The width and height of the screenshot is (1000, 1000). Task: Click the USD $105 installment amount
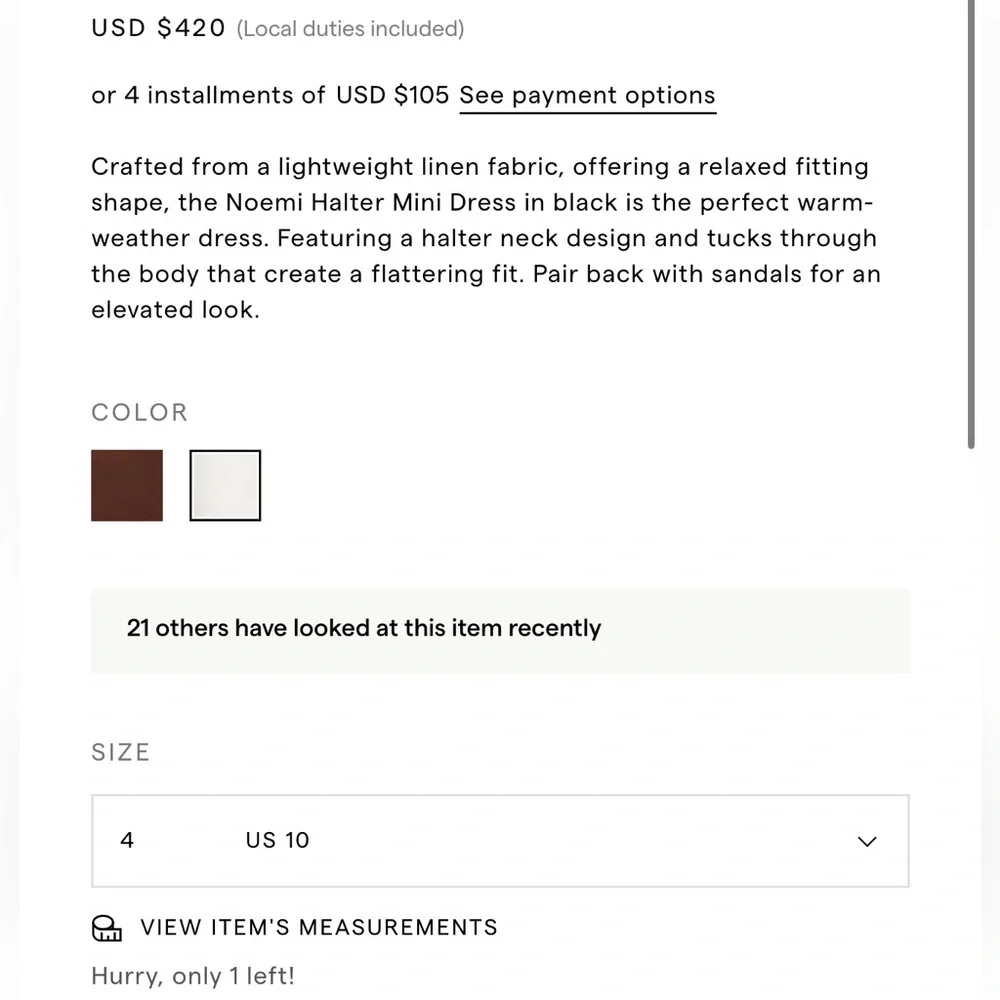tap(392, 95)
